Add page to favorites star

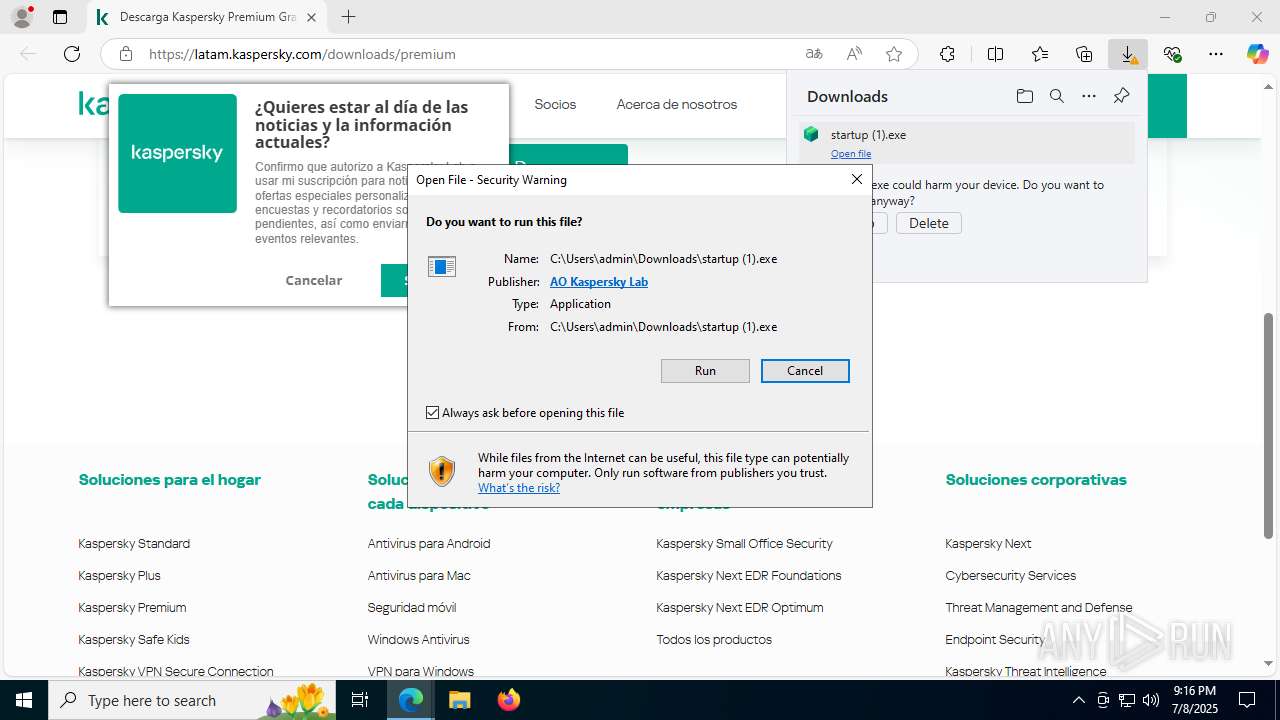coord(894,54)
